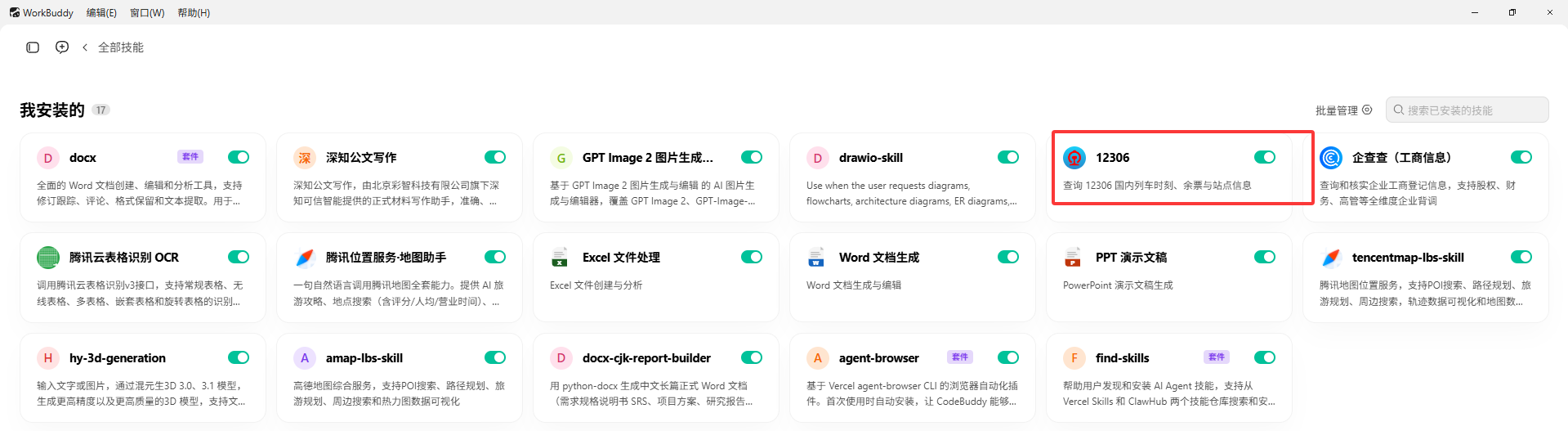Disable the find-skills toggle
Screen dimensions: 1568x431
coord(1265,357)
